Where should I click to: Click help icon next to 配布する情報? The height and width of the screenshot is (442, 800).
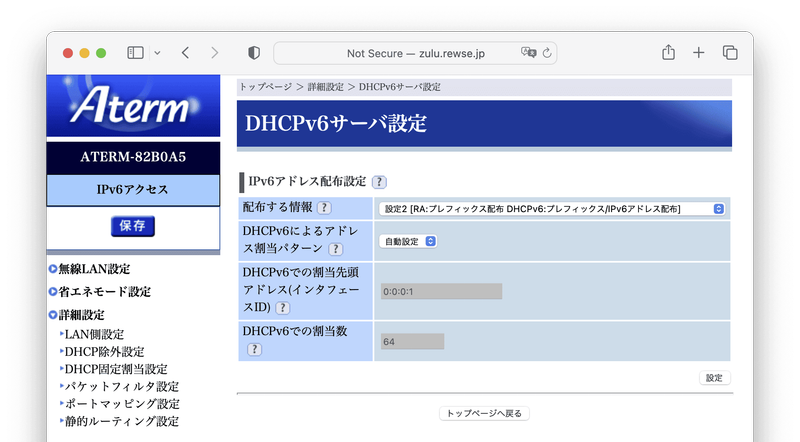pyautogui.click(x=324, y=208)
